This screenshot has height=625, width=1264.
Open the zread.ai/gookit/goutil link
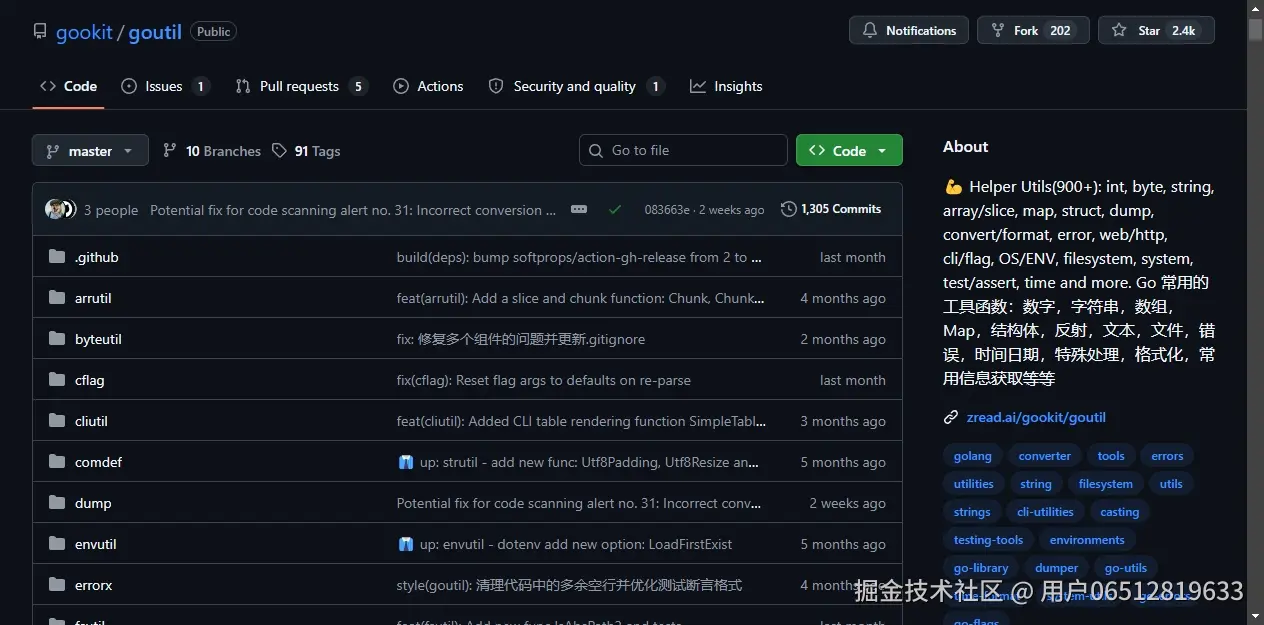pyautogui.click(x=1036, y=417)
